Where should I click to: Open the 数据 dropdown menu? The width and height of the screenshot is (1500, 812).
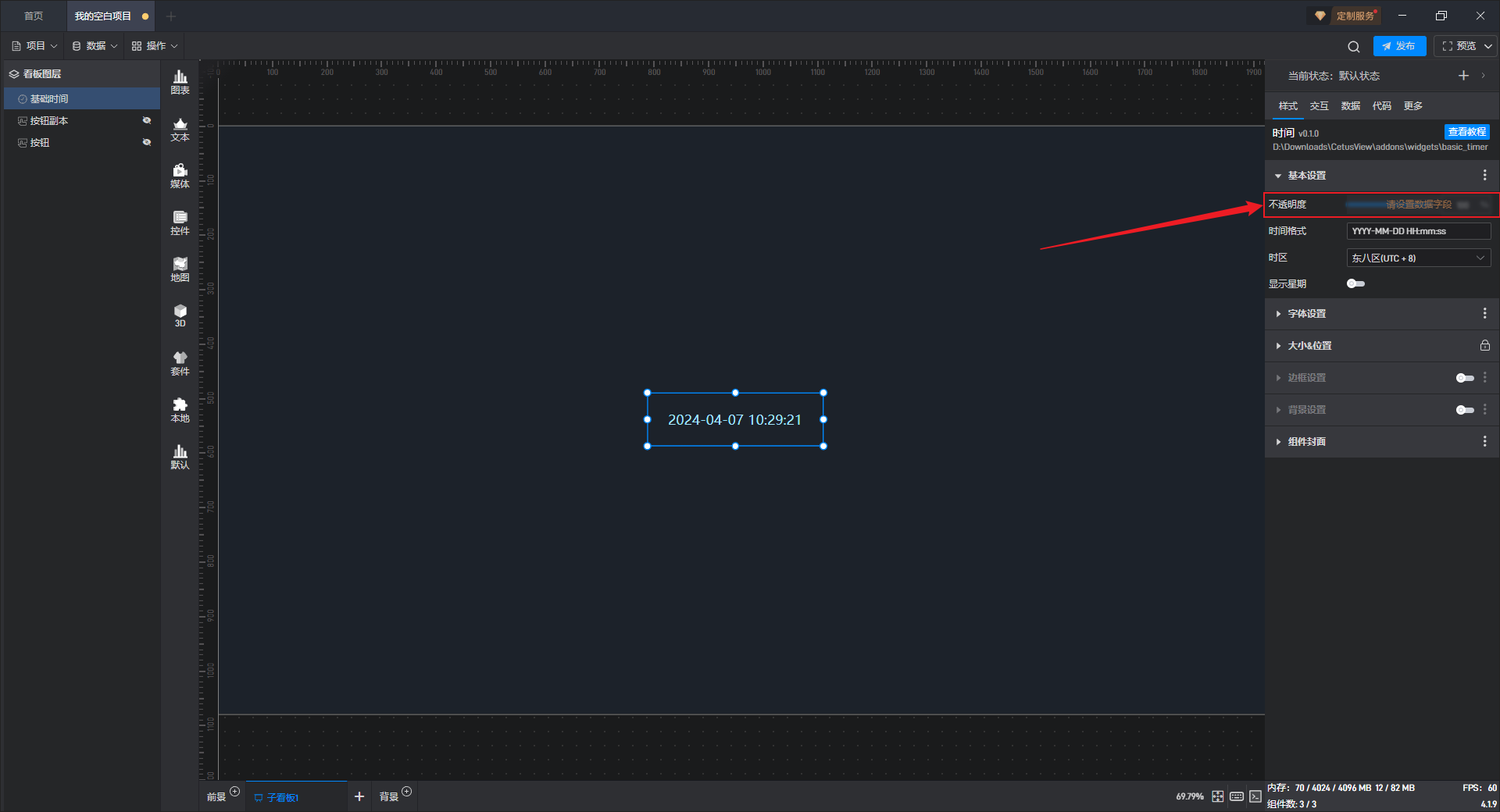pos(95,46)
